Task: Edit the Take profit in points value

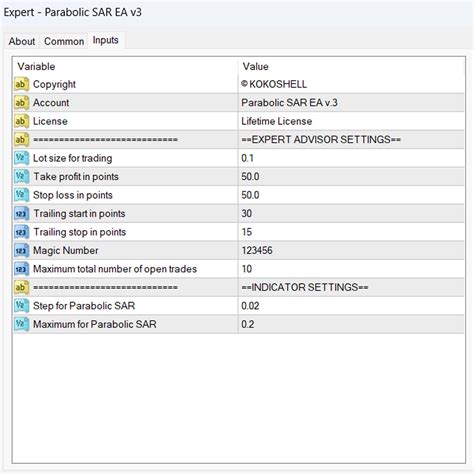Action: pyautogui.click(x=351, y=177)
